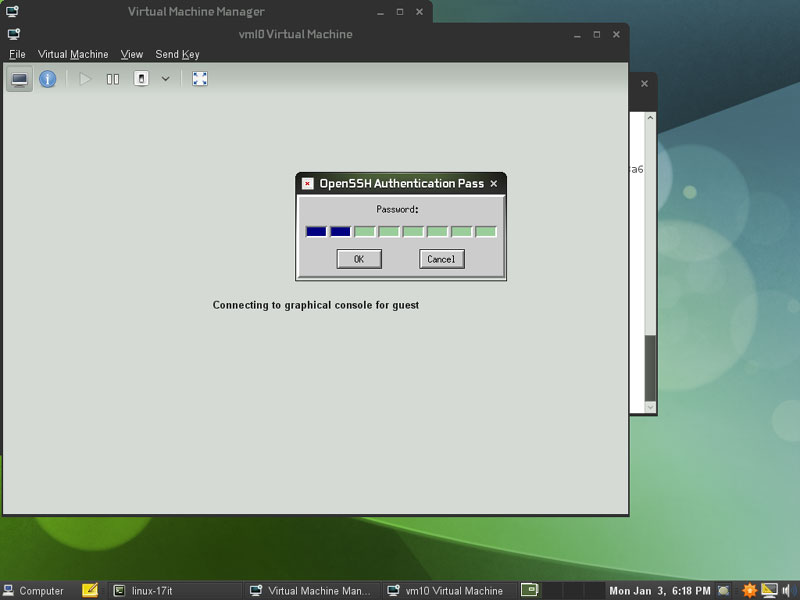
Task: Open the Send Key menu
Action: [x=177, y=54]
